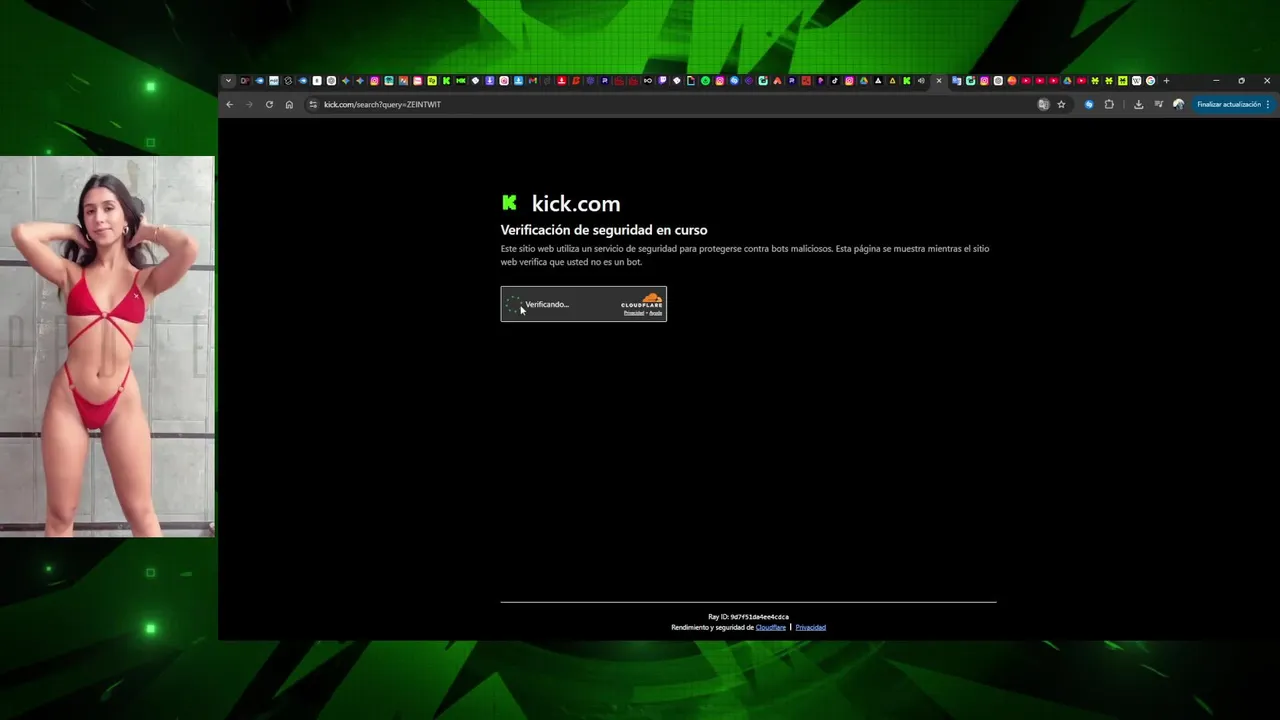Click the Verificando verification widget
The width and height of the screenshot is (1280, 720).
[x=583, y=304]
